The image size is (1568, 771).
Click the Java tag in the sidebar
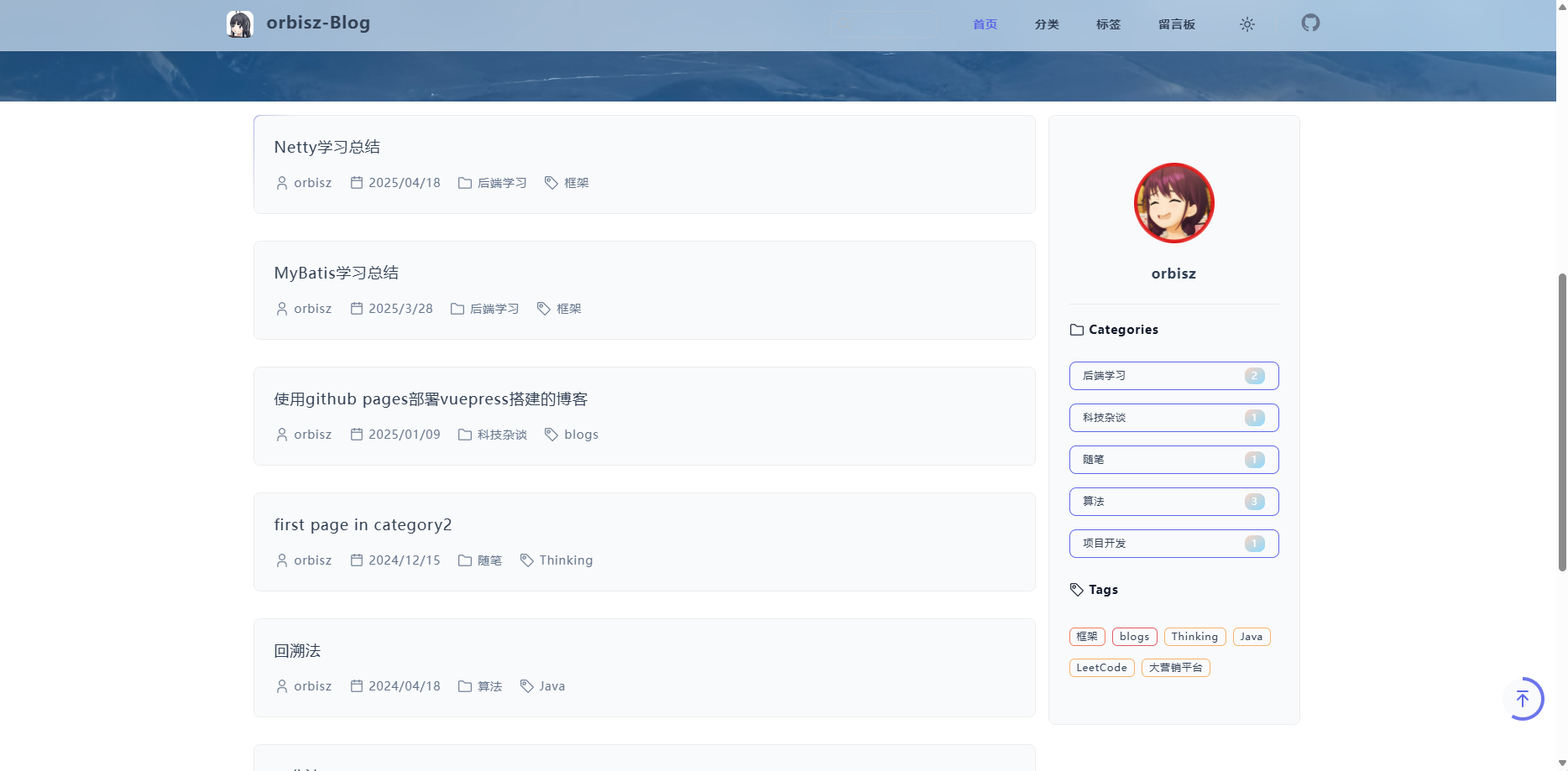pos(1251,636)
